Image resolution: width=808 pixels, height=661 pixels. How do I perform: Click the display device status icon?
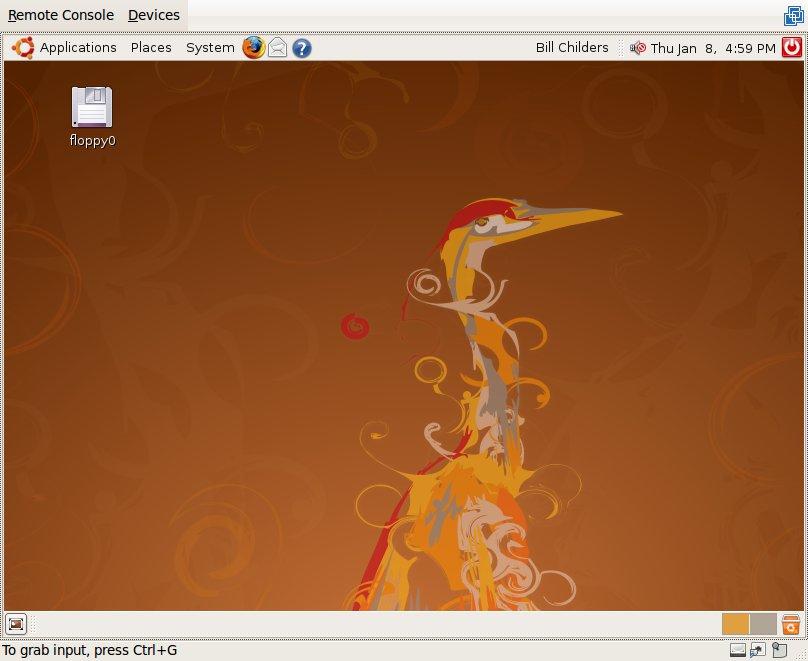pos(738,650)
